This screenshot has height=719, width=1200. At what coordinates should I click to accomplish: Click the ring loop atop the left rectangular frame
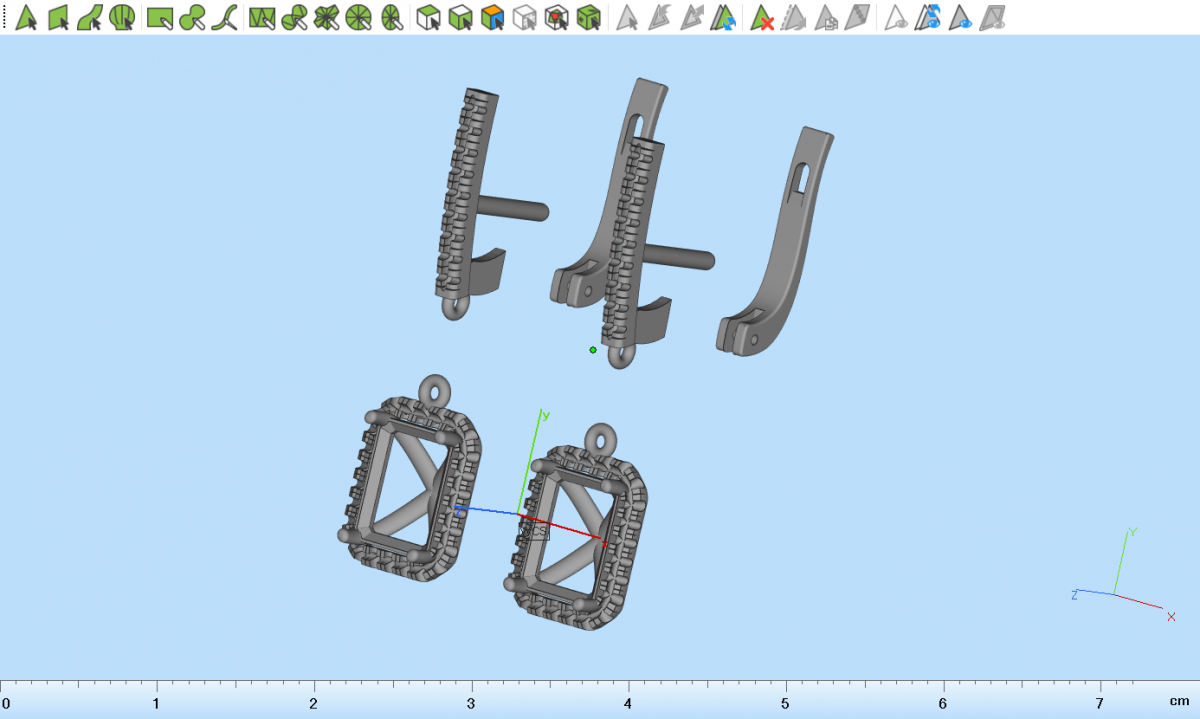tap(435, 387)
